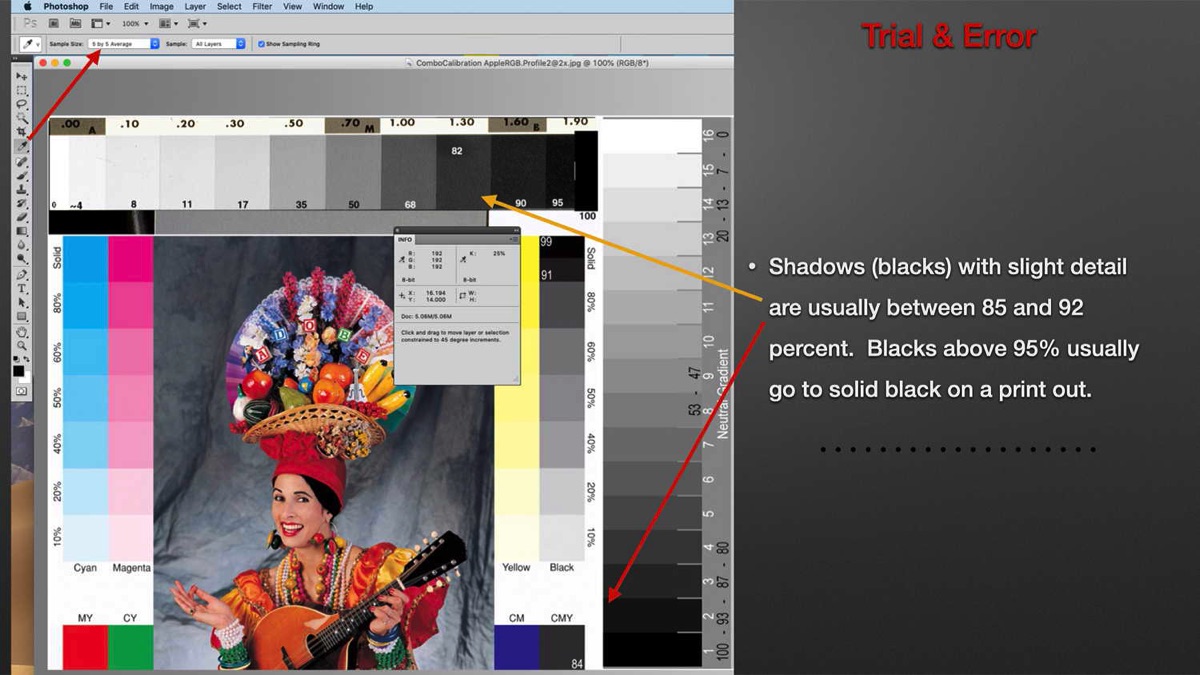
Task: Open the Info panel options menu
Action: point(515,239)
